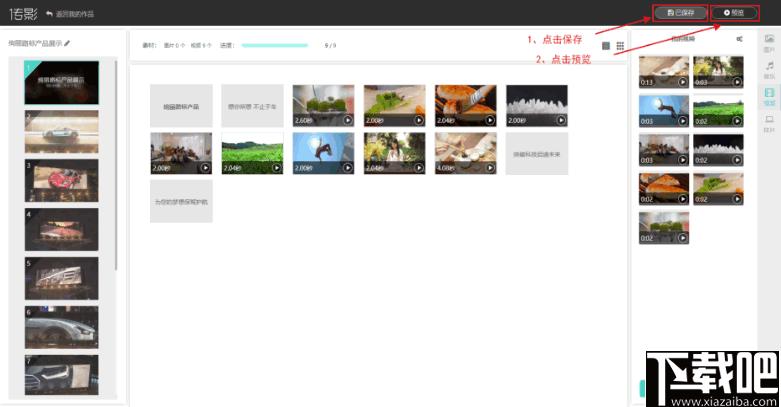Open the Music panel in right sidebar
781x407 pixels.
click(x=769, y=70)
